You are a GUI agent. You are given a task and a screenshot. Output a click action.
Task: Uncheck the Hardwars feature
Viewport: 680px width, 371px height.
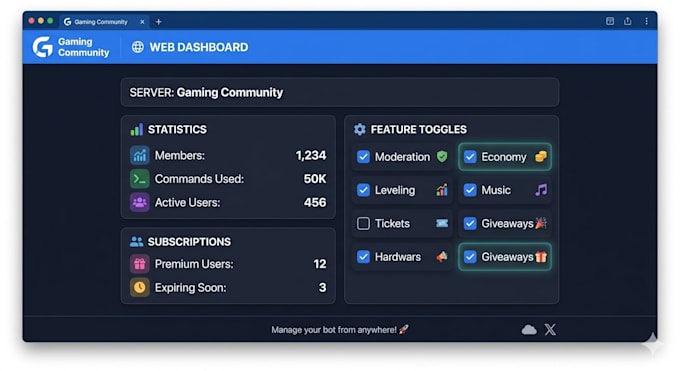click(x=363, y=257)
